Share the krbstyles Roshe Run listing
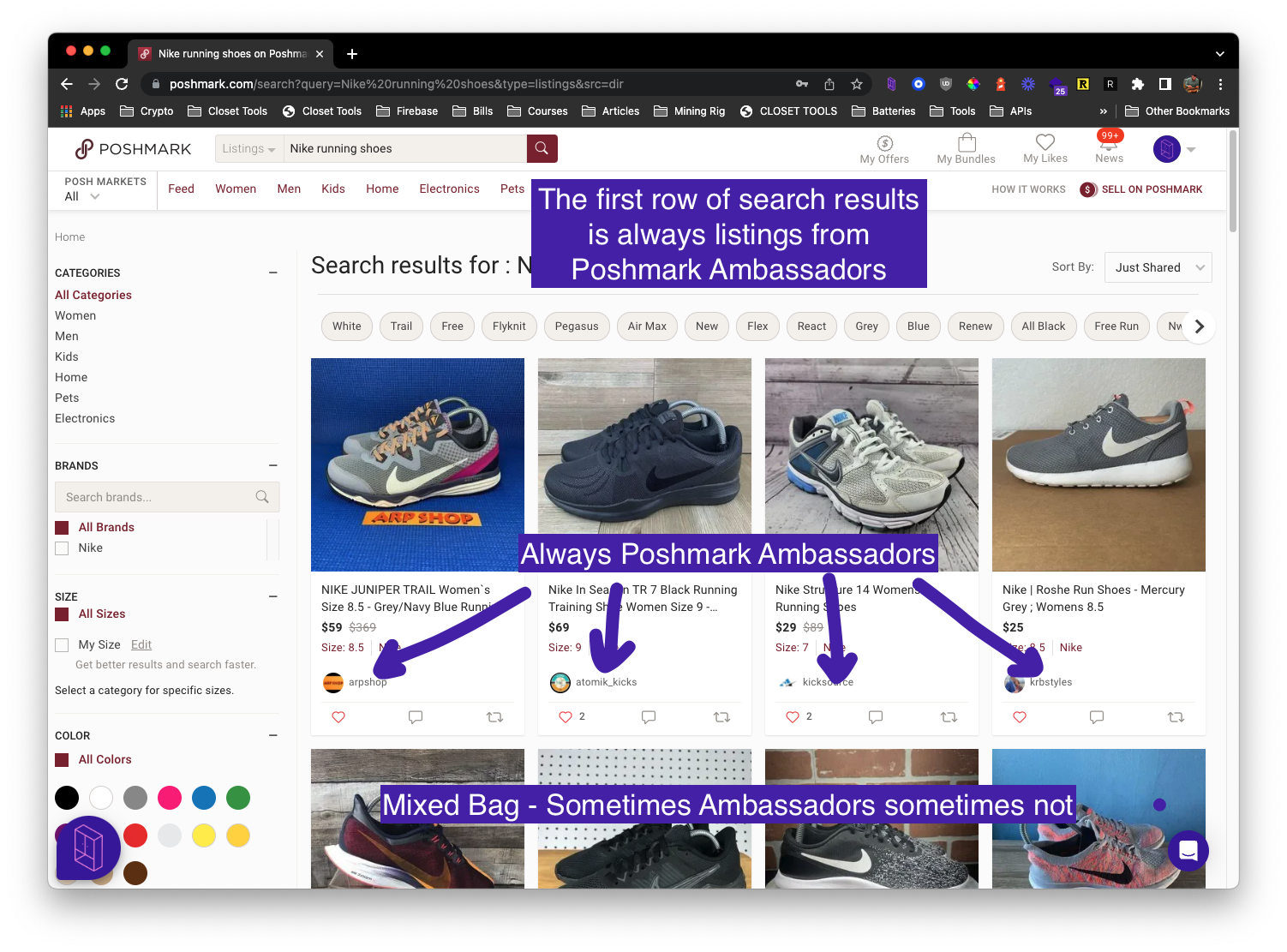This screenshot has height=952, width=1287. [1176, 717]
